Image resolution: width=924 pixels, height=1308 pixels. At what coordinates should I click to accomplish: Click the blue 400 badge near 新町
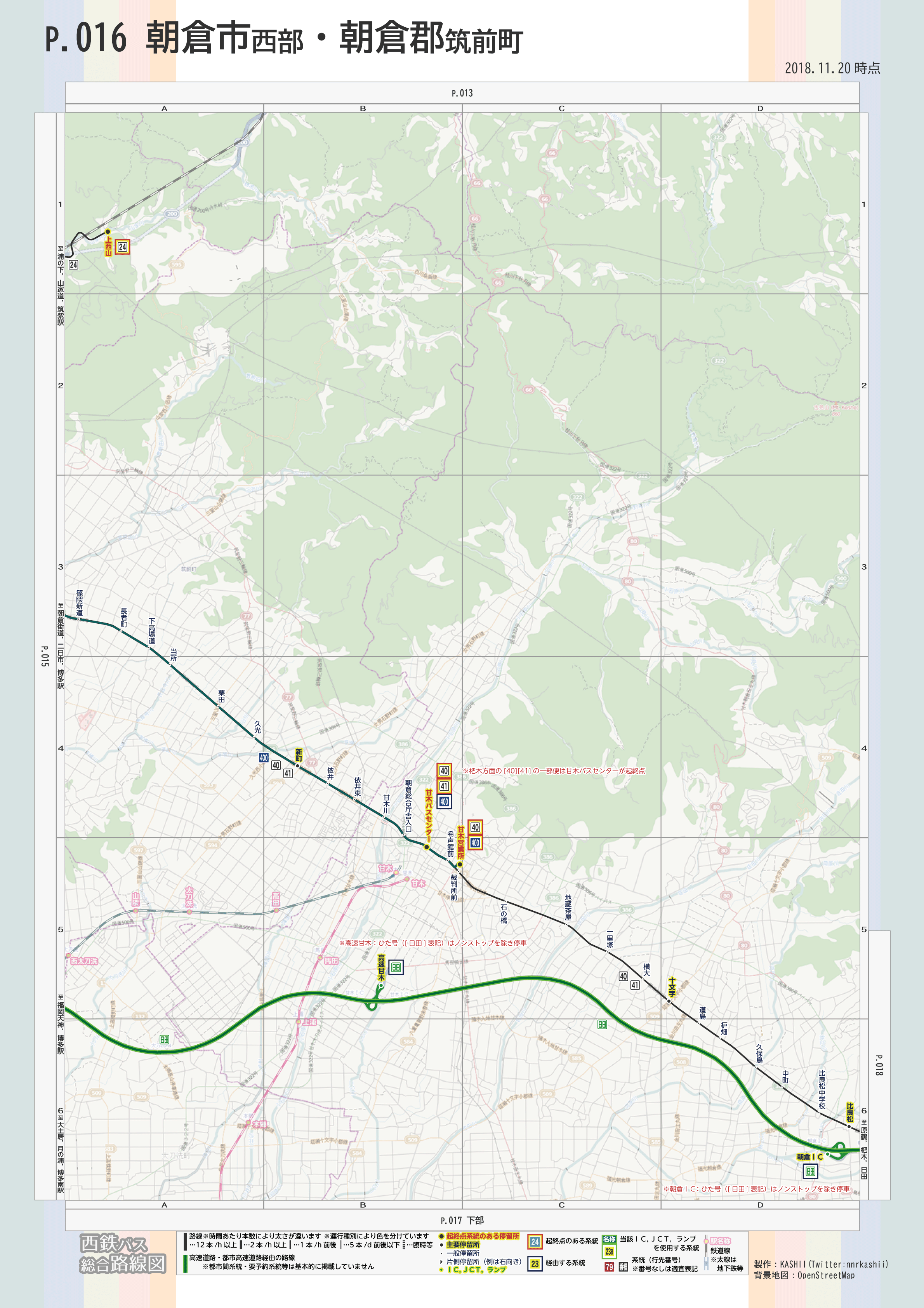[x=264, y=758]
